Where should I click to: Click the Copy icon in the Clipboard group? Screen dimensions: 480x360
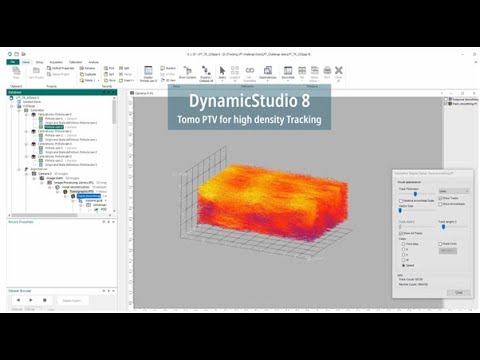tap(16, 72)
